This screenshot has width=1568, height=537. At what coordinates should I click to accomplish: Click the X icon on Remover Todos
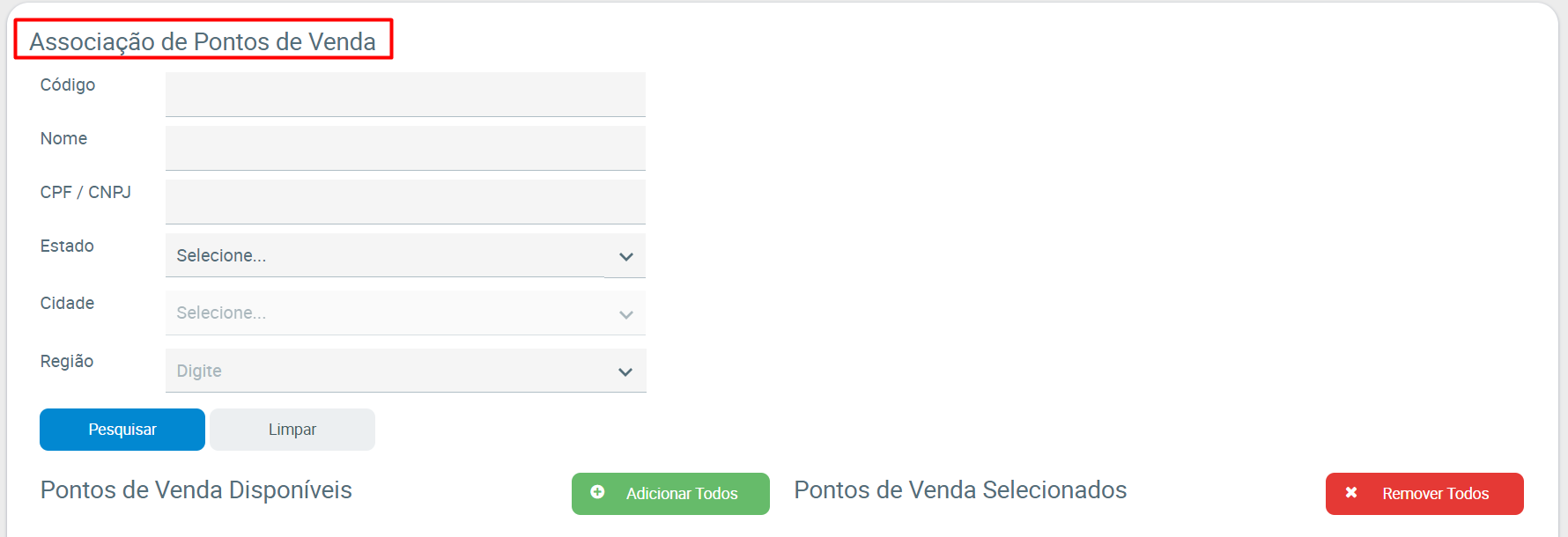tap(1351, 492)
